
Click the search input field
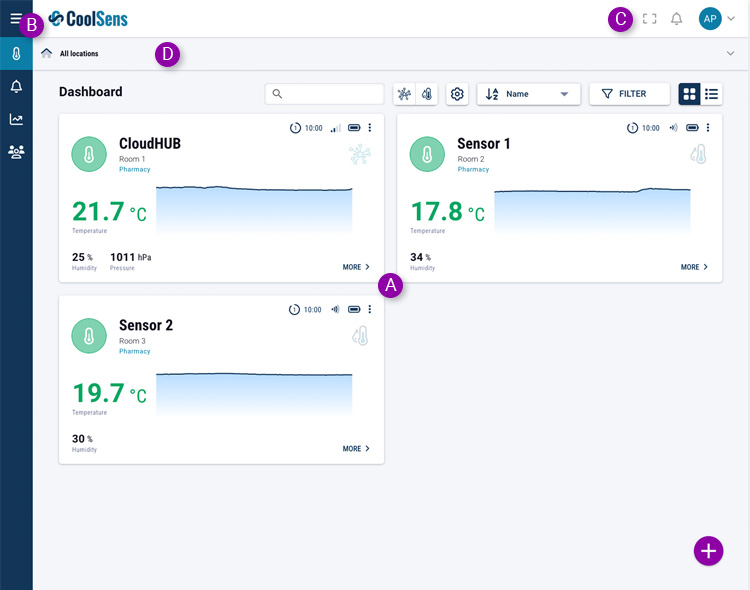pos(325,94)
